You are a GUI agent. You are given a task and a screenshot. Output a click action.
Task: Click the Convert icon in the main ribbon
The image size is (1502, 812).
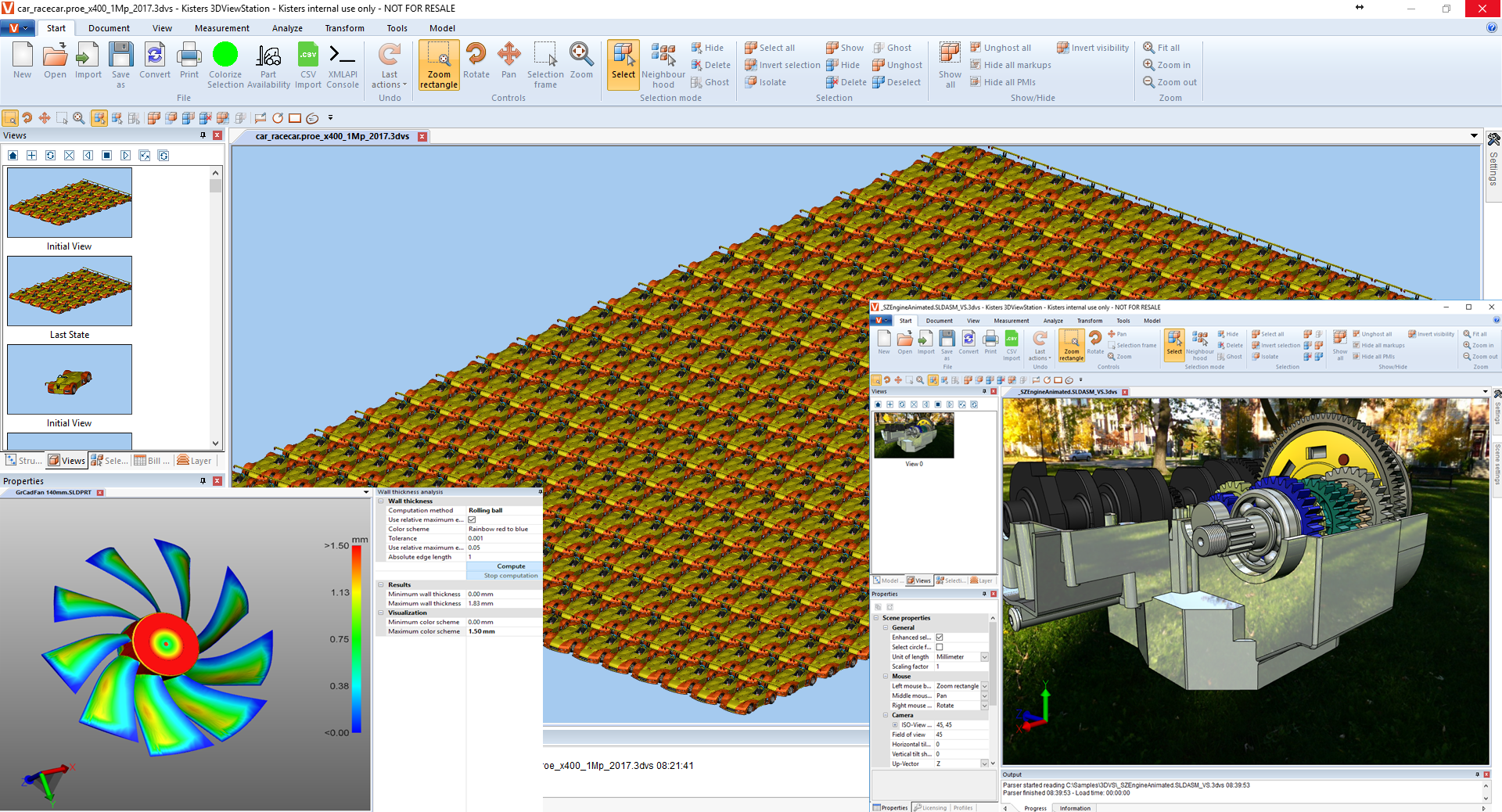[x=155, y=61]
